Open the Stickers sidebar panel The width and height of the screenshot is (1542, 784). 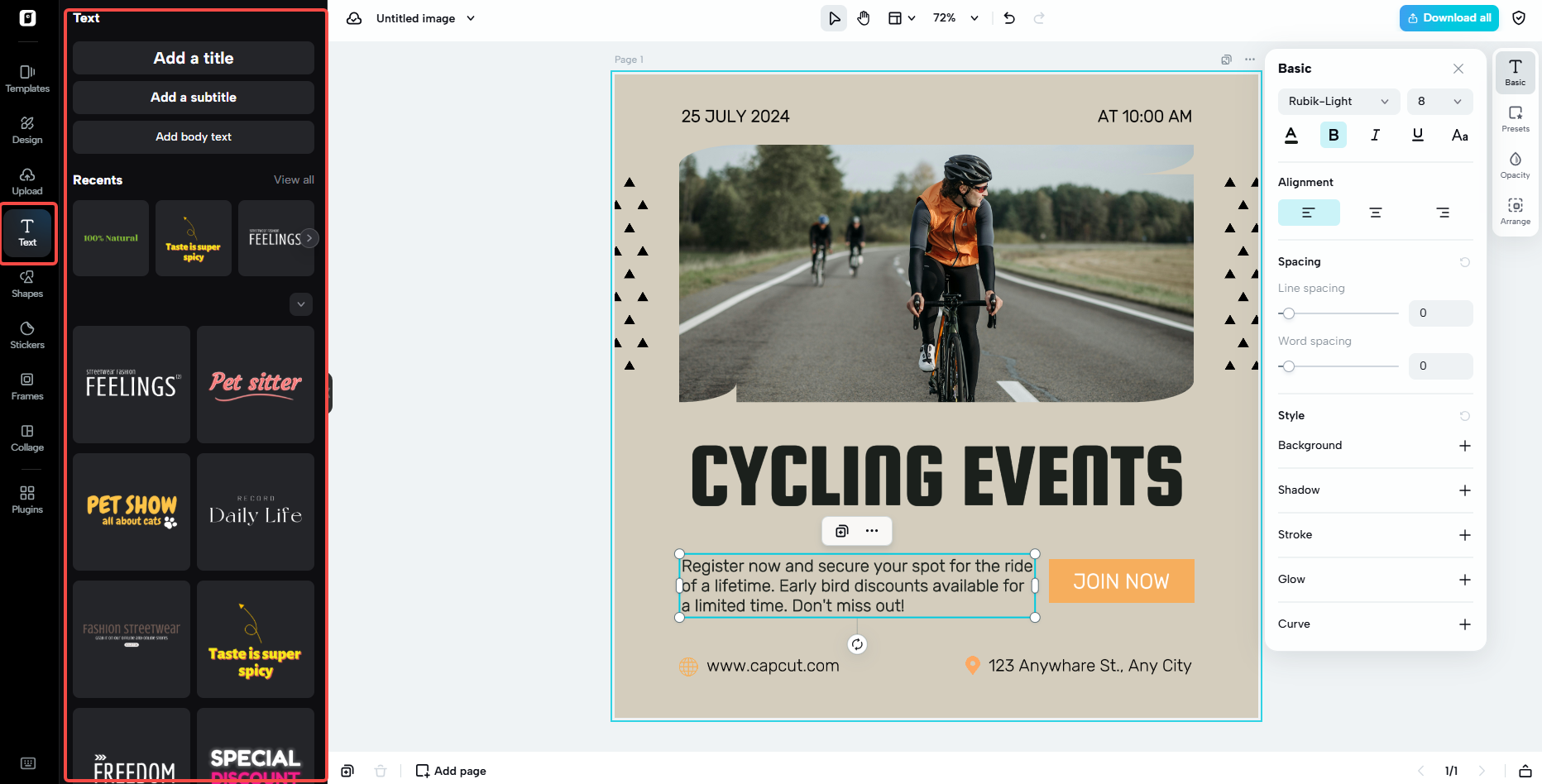click(27, 335)
